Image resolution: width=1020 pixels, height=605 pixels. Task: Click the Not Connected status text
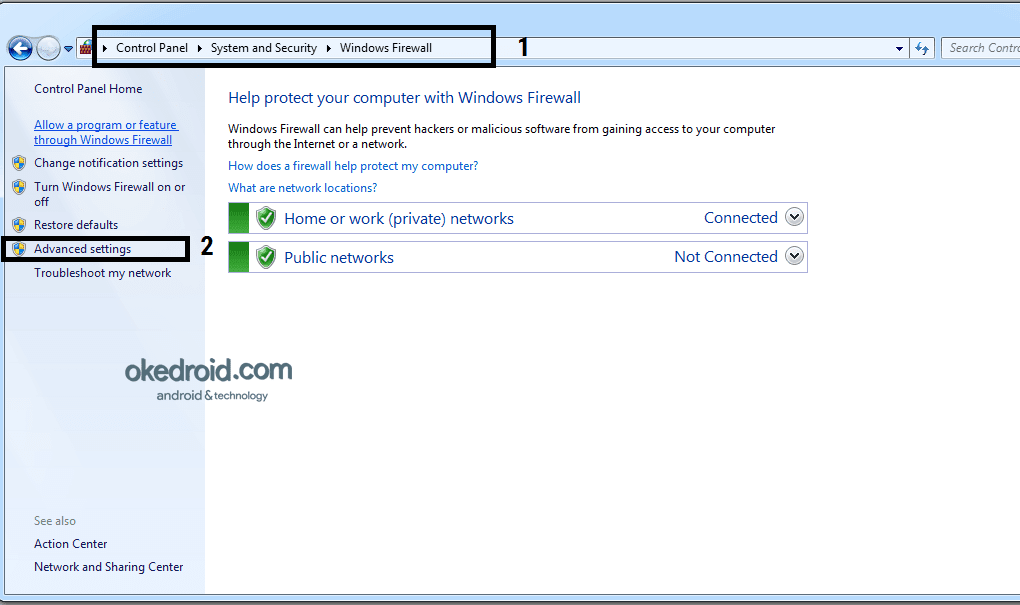click(x=726, y=257)
